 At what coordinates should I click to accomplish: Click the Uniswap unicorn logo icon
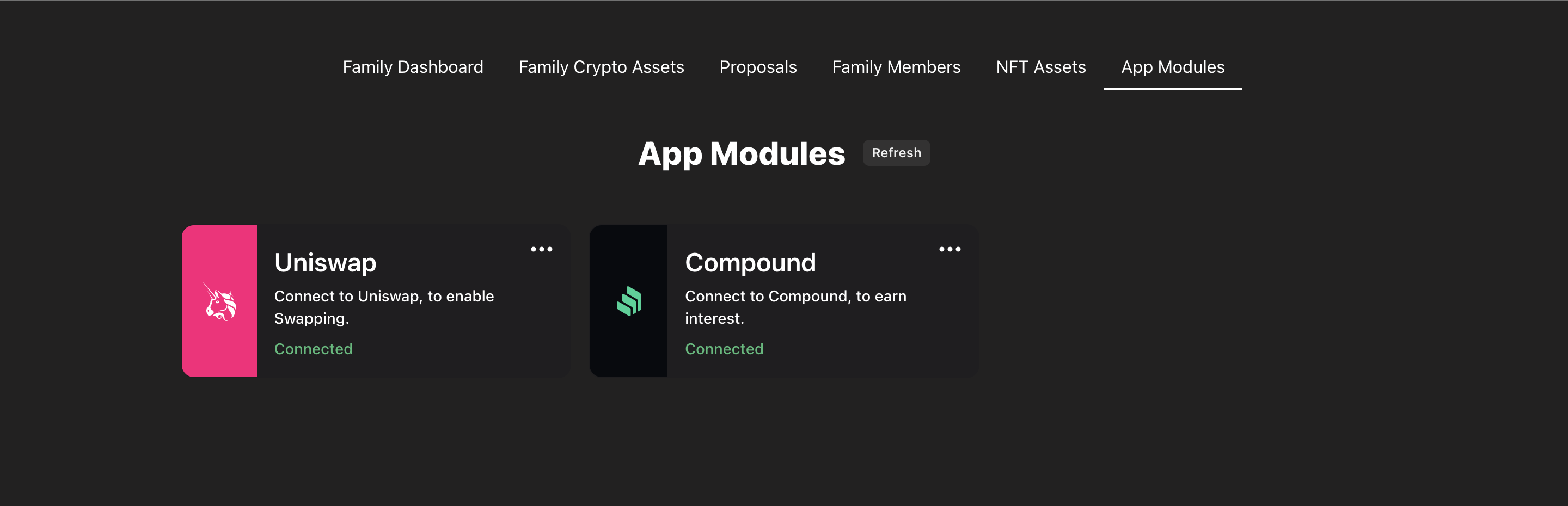[x=219, y=301]
